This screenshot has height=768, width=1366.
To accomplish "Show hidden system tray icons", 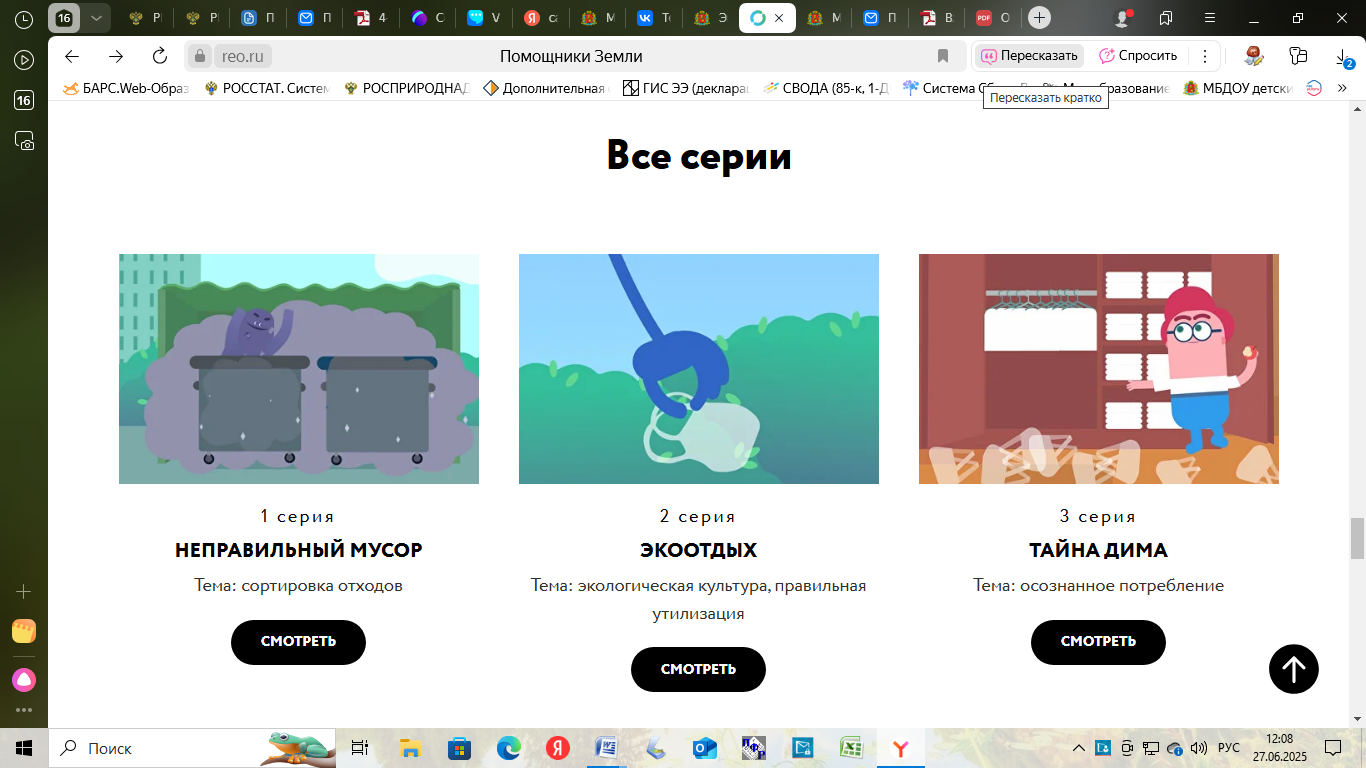I will pos(1078,748).
